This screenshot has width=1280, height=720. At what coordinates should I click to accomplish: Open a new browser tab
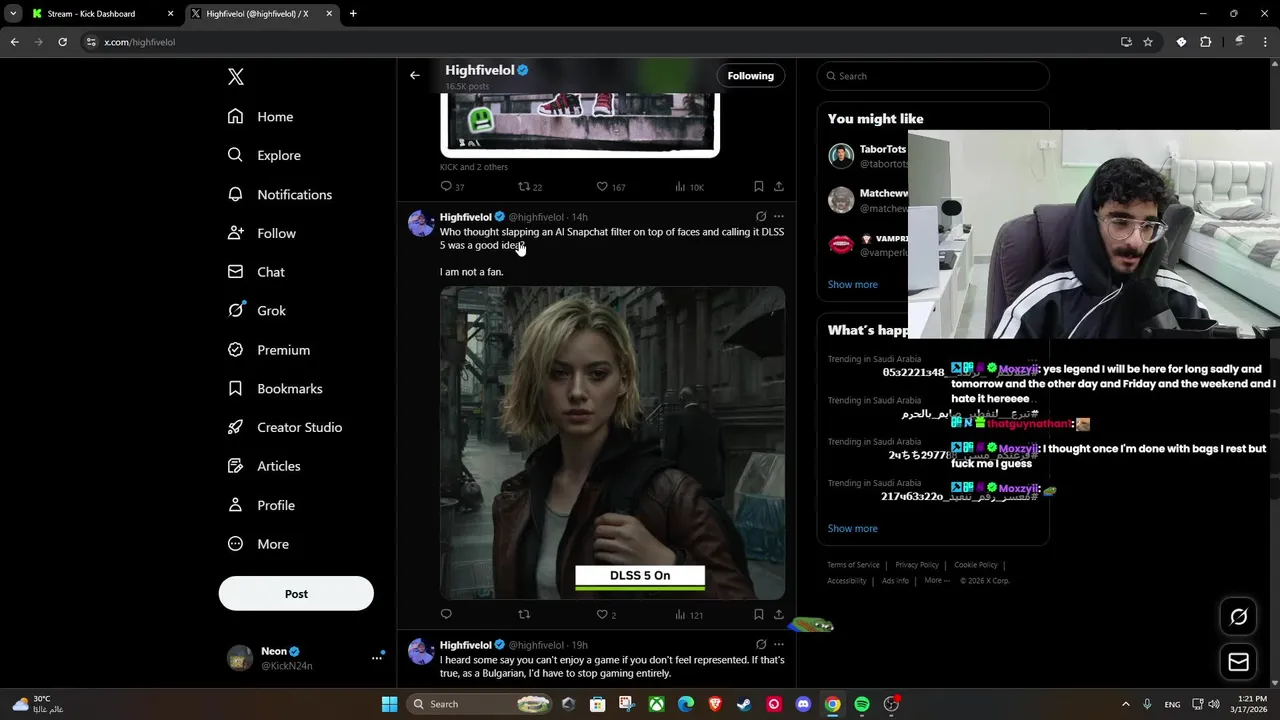tap(353, 14)
